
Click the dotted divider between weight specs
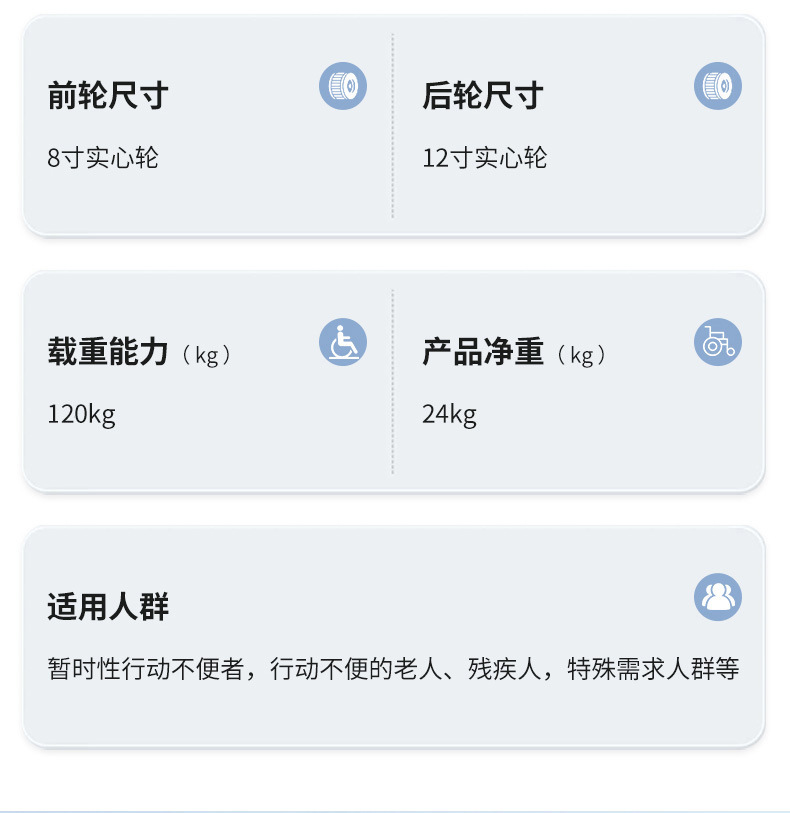coord(393,381)
